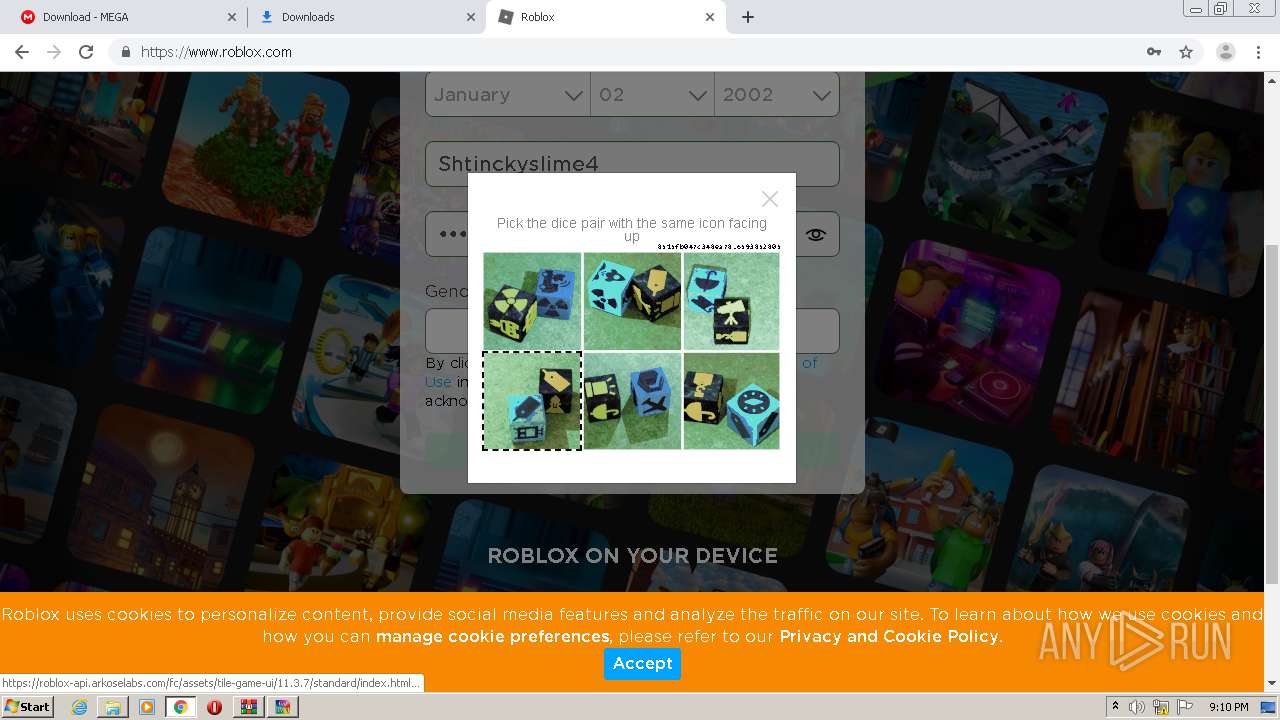Close the Download - MEGA tab
1280x720 pixels.
pos(232,17)
